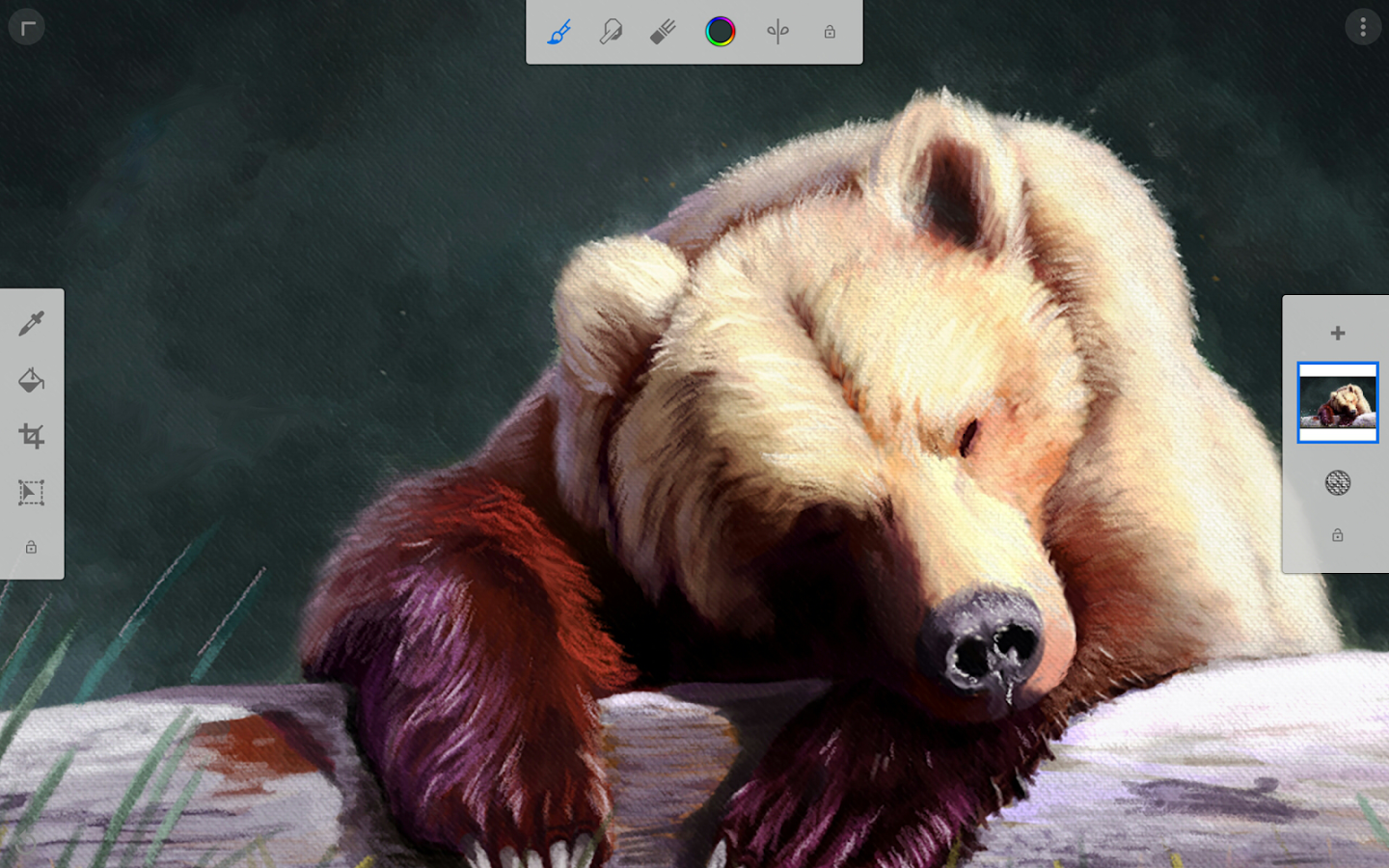
Task: Open the color wheel picker
Action: pyautogui.click(x=720, y=32)
